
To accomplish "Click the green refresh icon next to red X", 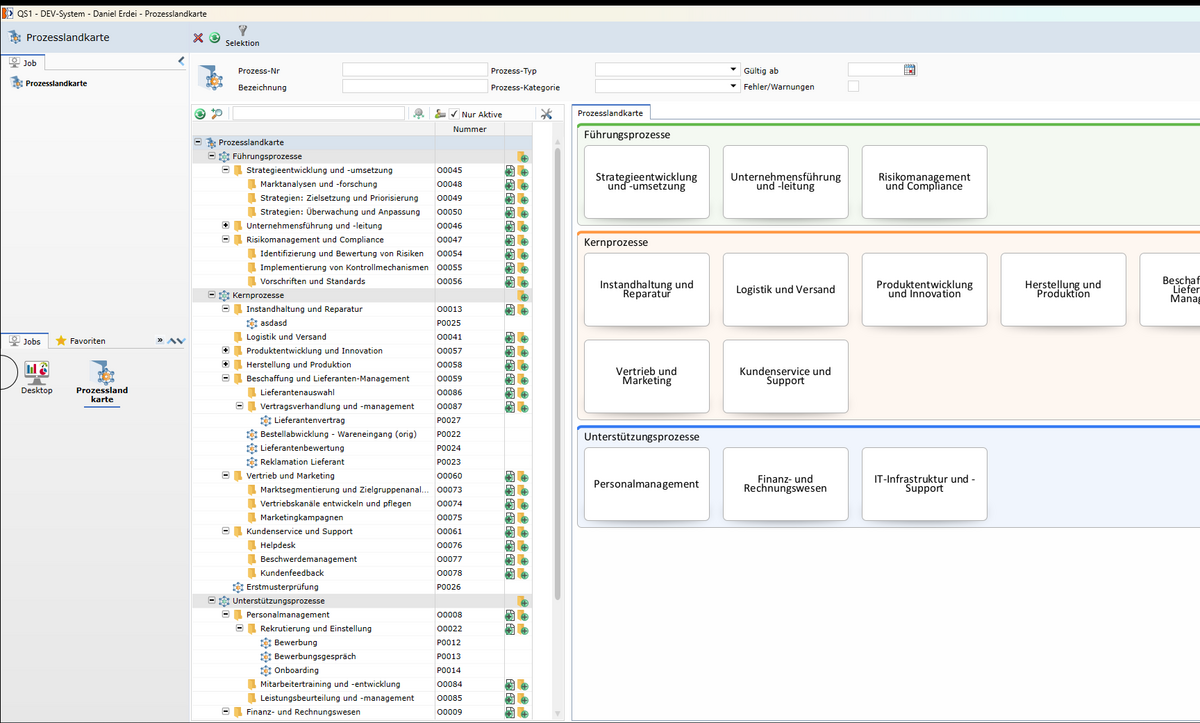I will coord(214,37).
